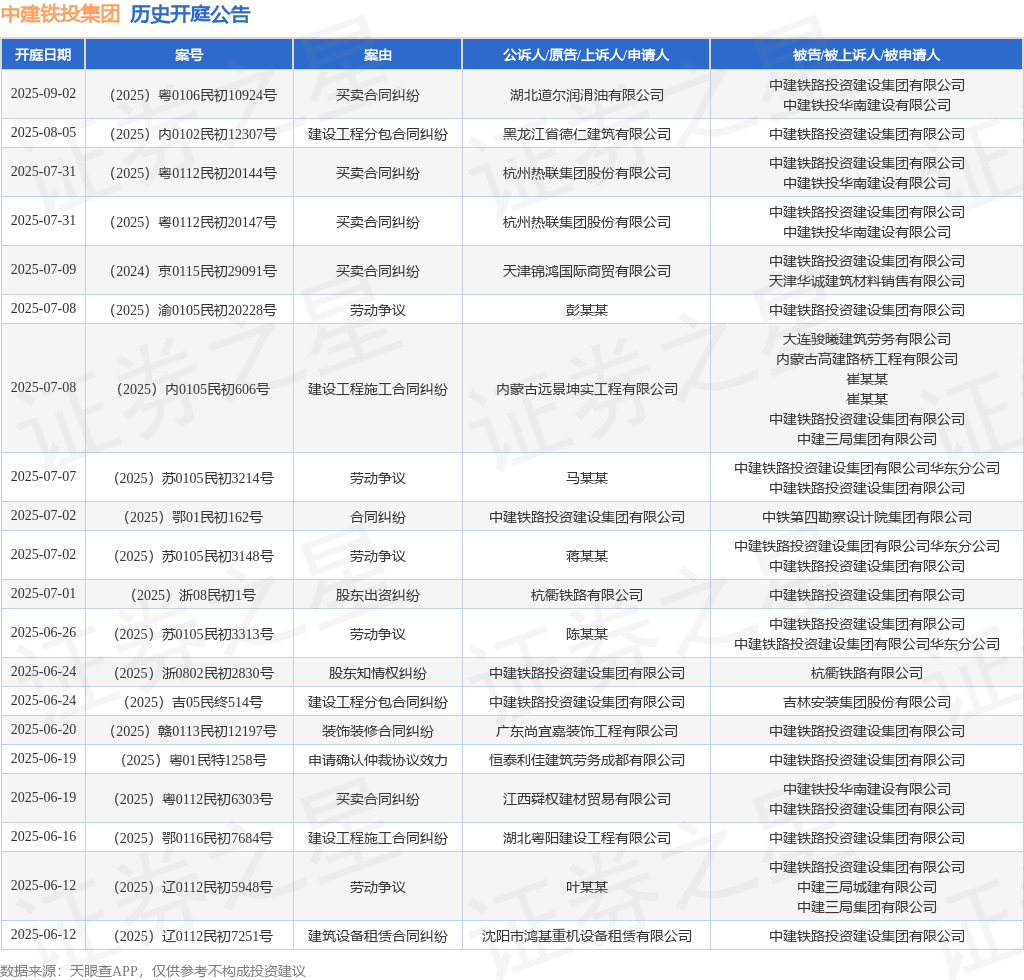Click the 开庭日期 column header
The height and width of the screenshot is (980, 1024).
pos(43,55)
